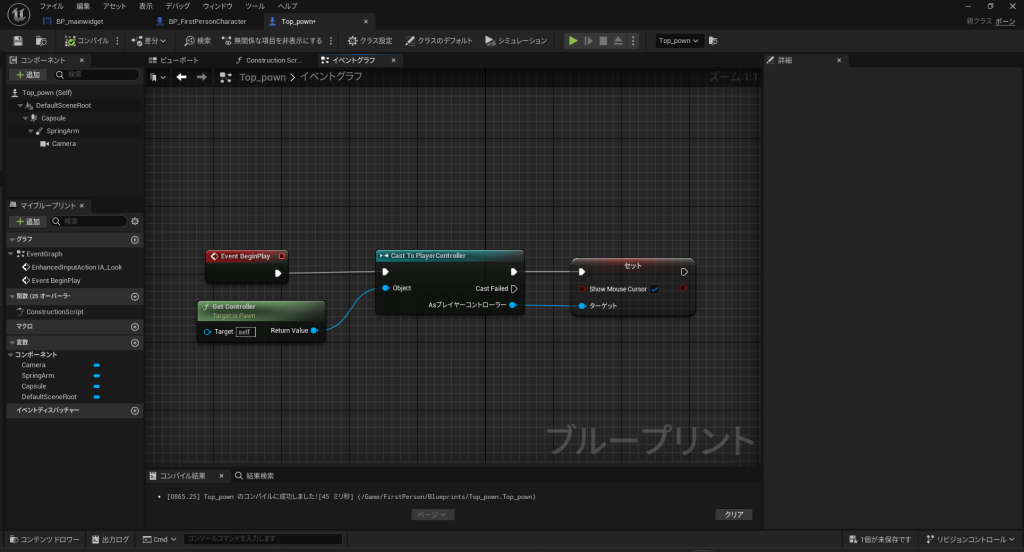1024x552 pixels.
Task: Toggle the Show Mouse Cursor checkbox
Action: [x=654, y=289]
